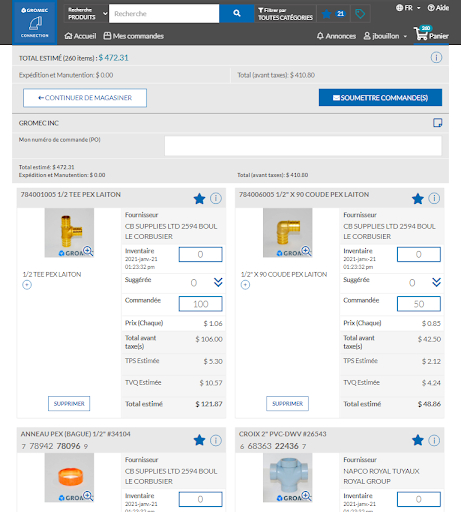
Task: Open favorites star showing 21
Action: pos(333,14)
